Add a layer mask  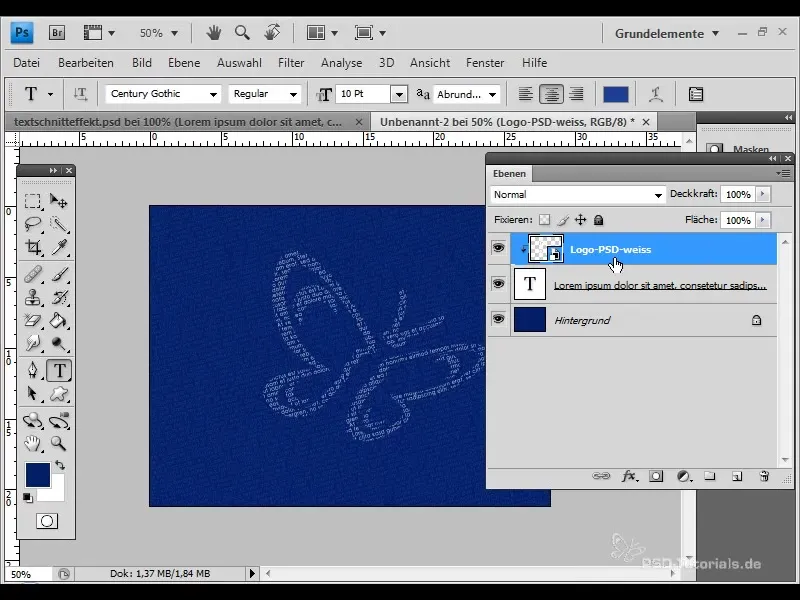tap(656, 476)
